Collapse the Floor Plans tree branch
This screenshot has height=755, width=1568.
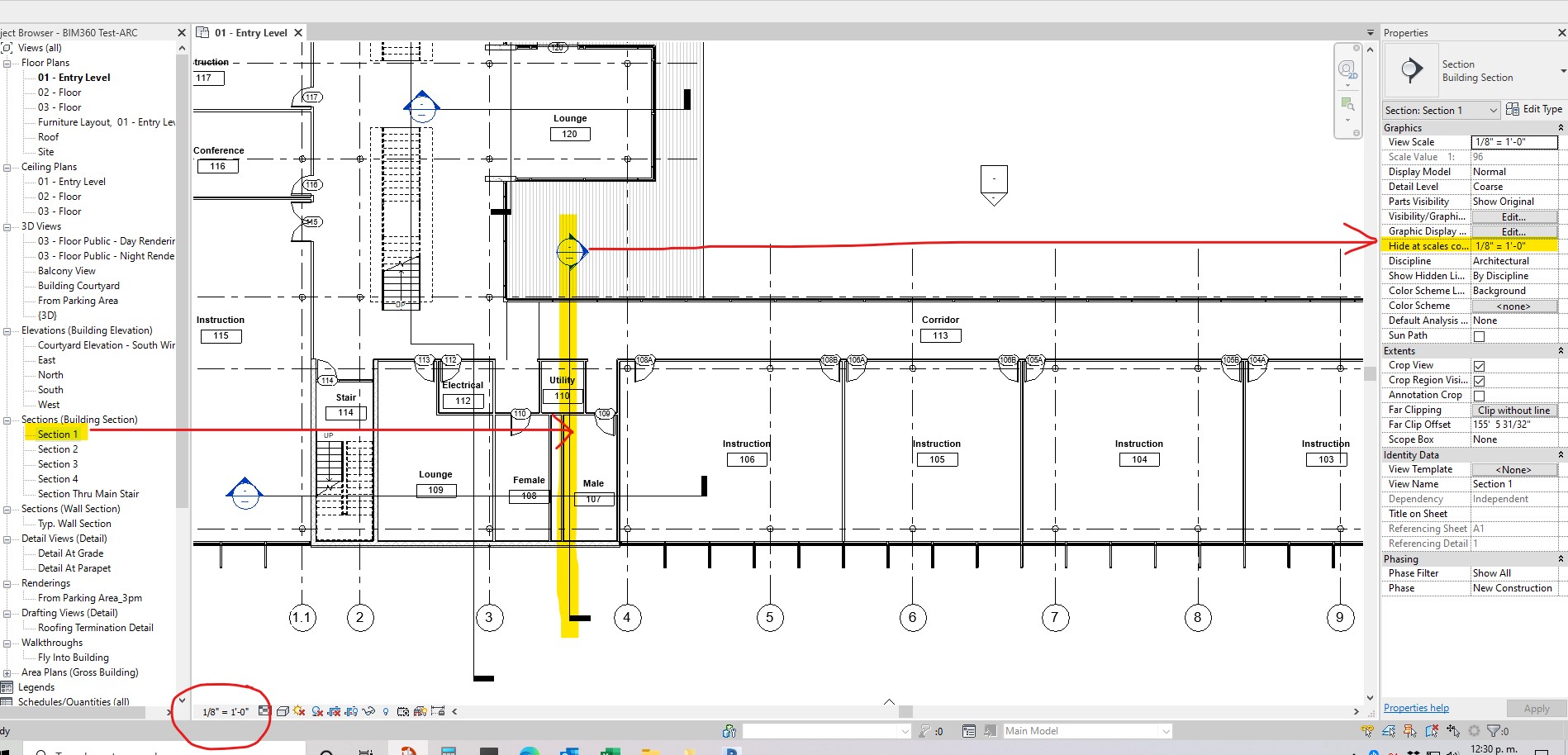(x=7, y=62)
